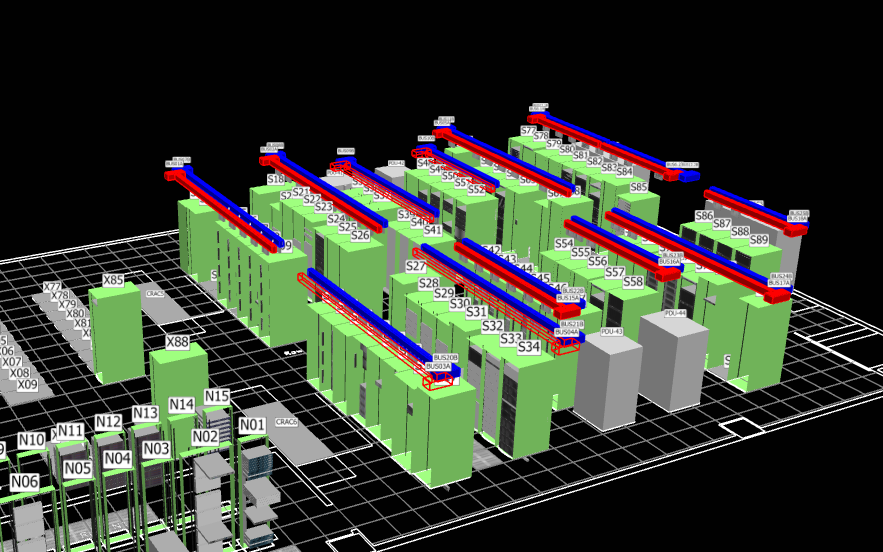Click the BUS16A busway label

(x=670, y=262)
